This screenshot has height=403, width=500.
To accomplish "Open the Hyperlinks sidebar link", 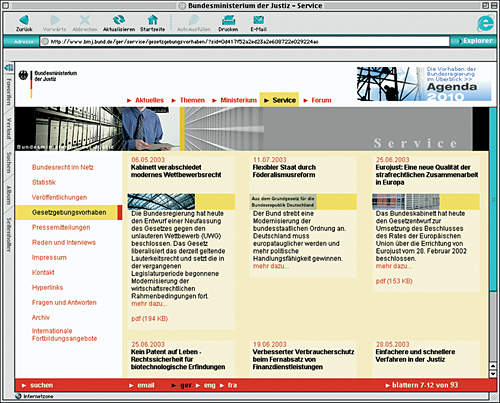I will click(47, 287).
